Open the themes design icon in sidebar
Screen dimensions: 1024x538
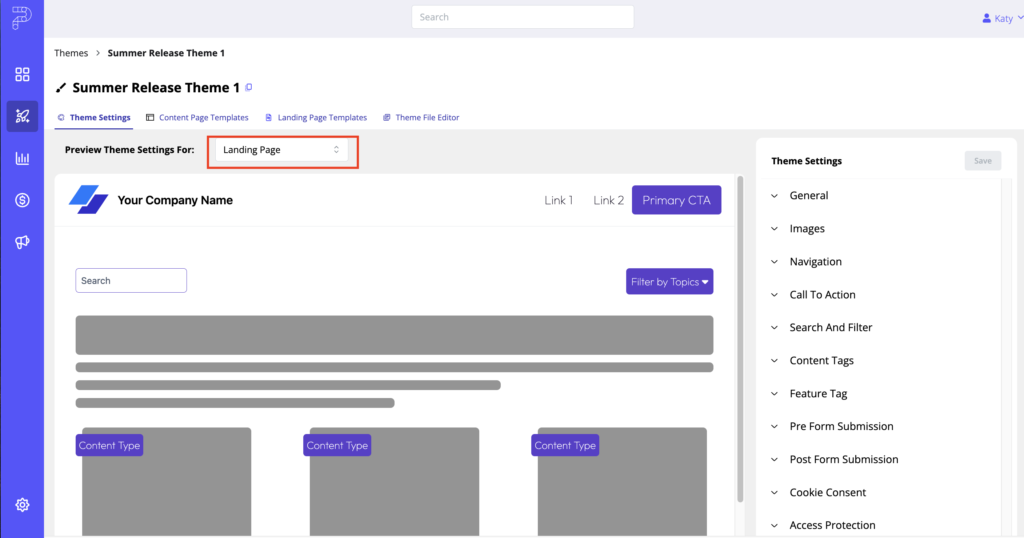22,116
